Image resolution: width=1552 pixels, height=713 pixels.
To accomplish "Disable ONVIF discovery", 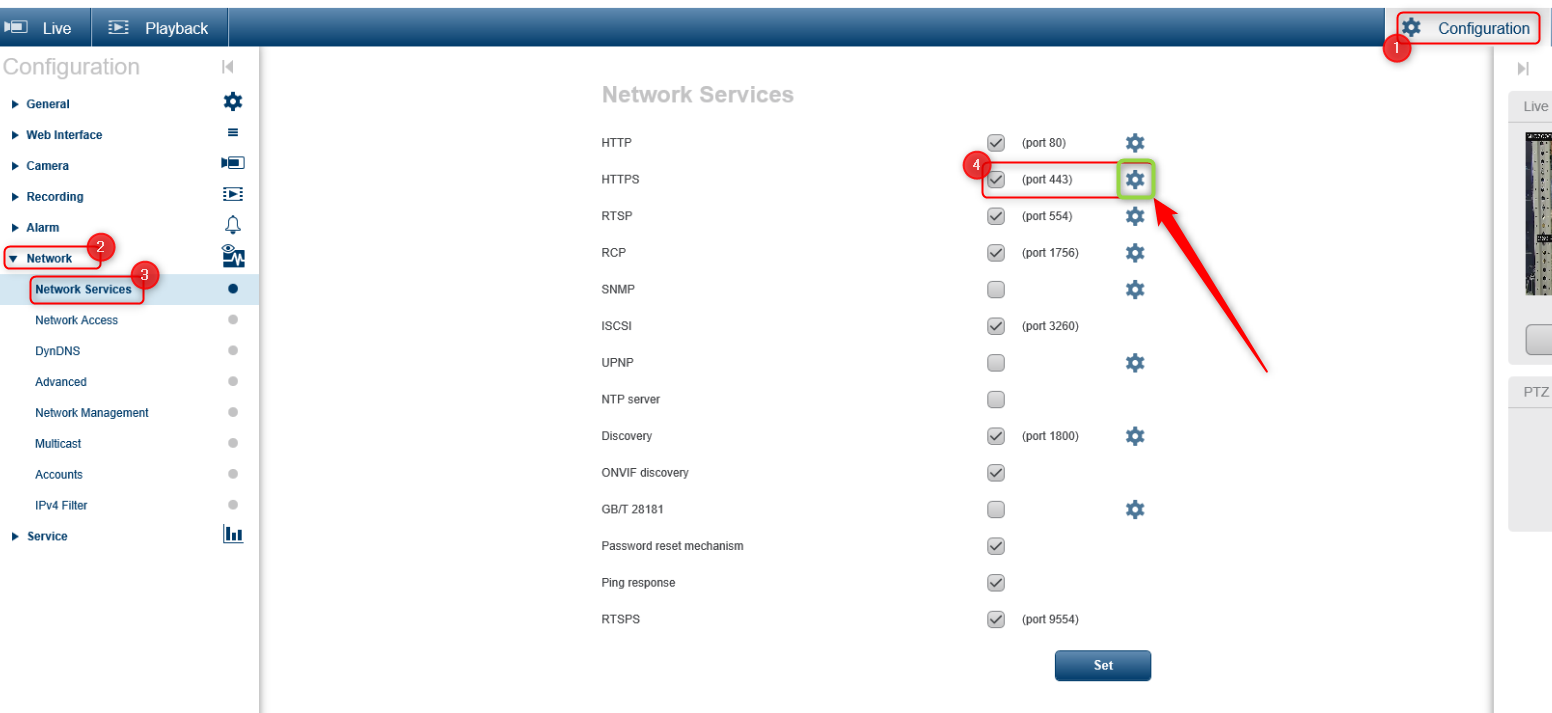I will click(995, 472).
